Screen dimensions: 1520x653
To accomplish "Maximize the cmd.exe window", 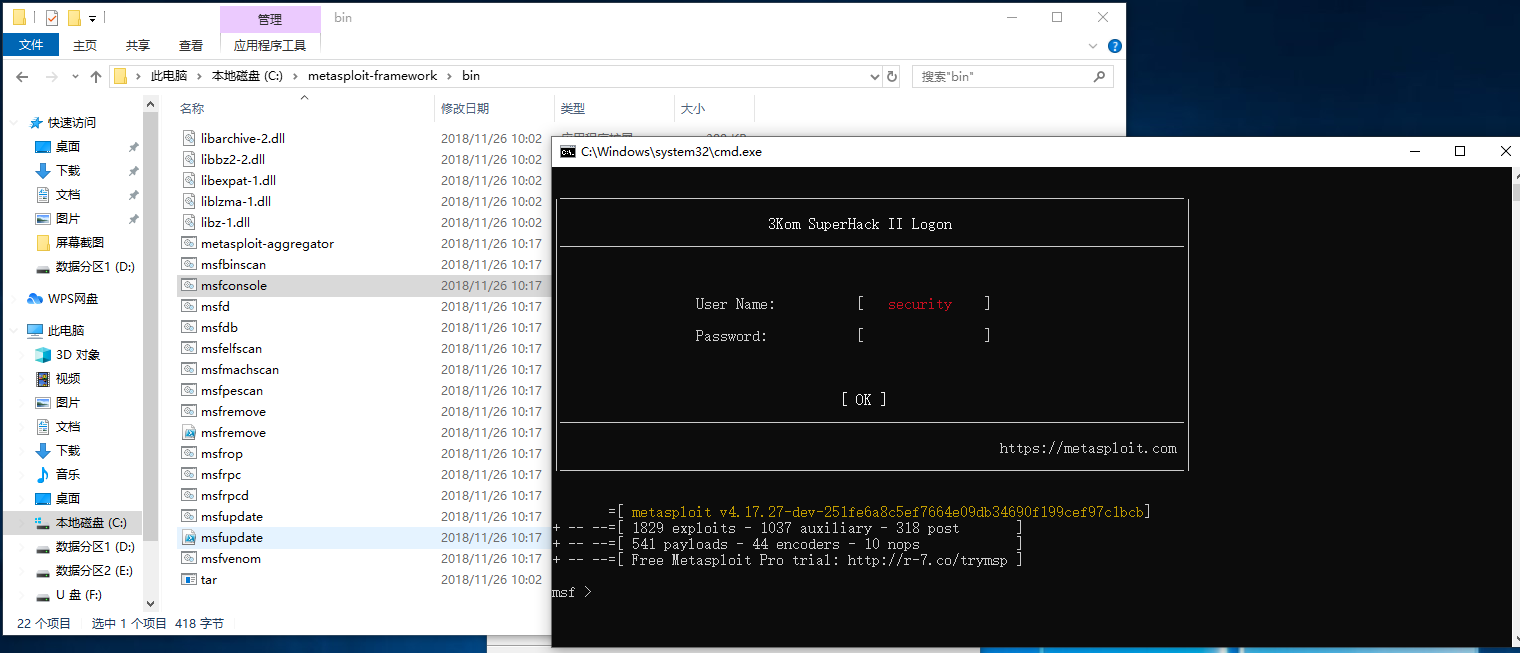I will 1460,151.
